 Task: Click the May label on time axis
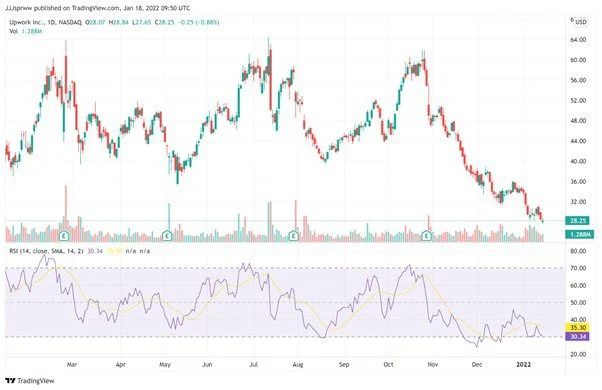165,364
